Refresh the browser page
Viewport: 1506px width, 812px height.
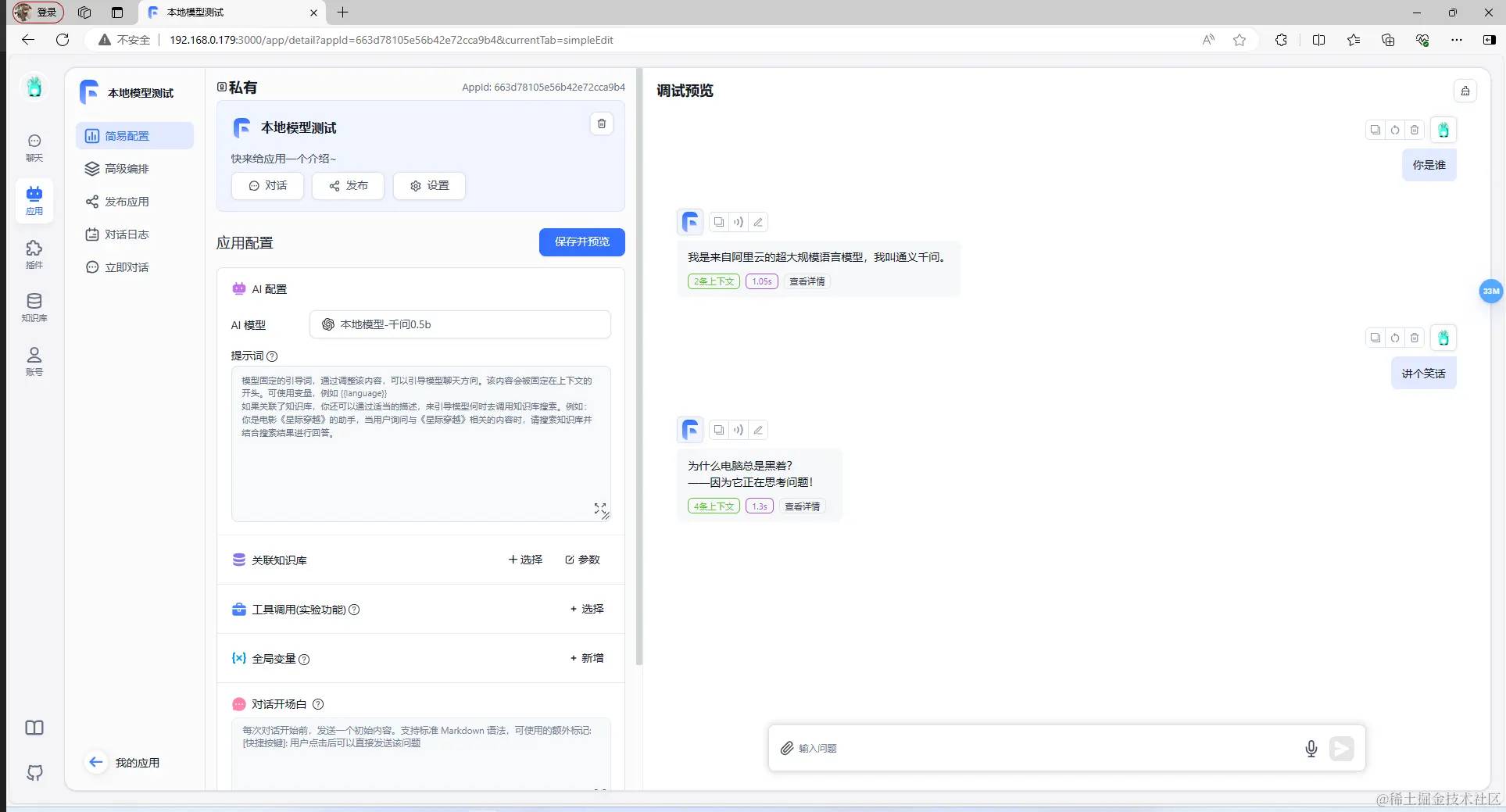63,40
